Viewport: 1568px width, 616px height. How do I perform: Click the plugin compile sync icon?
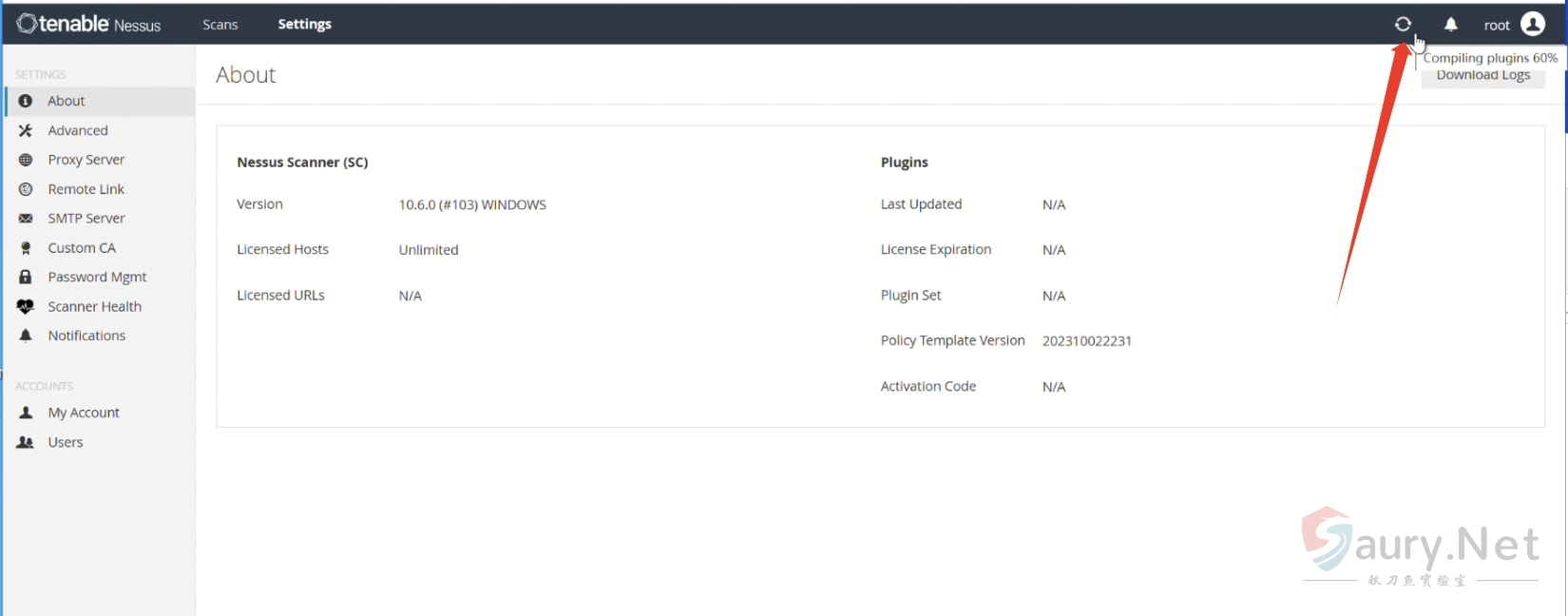point(1403,25)
